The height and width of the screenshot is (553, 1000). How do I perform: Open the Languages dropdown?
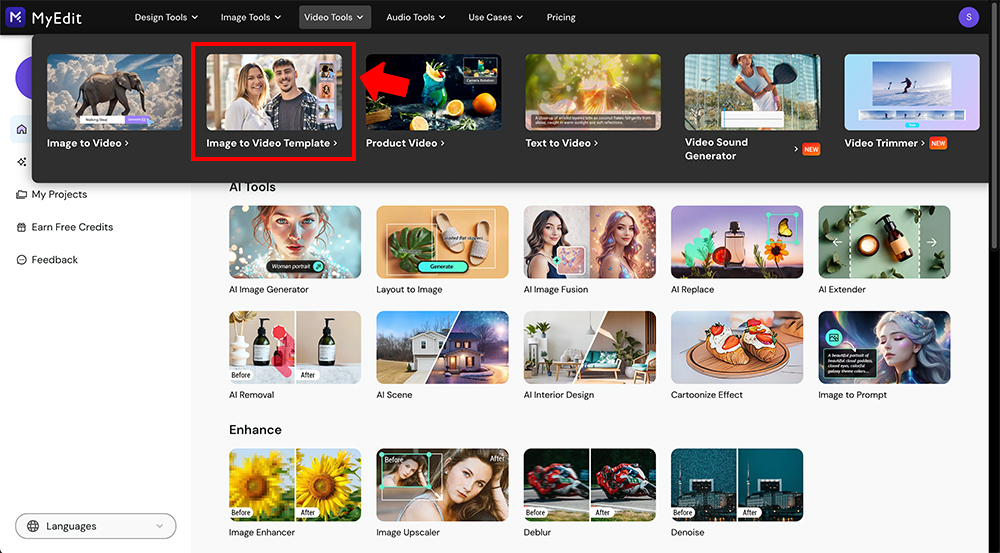96,526
